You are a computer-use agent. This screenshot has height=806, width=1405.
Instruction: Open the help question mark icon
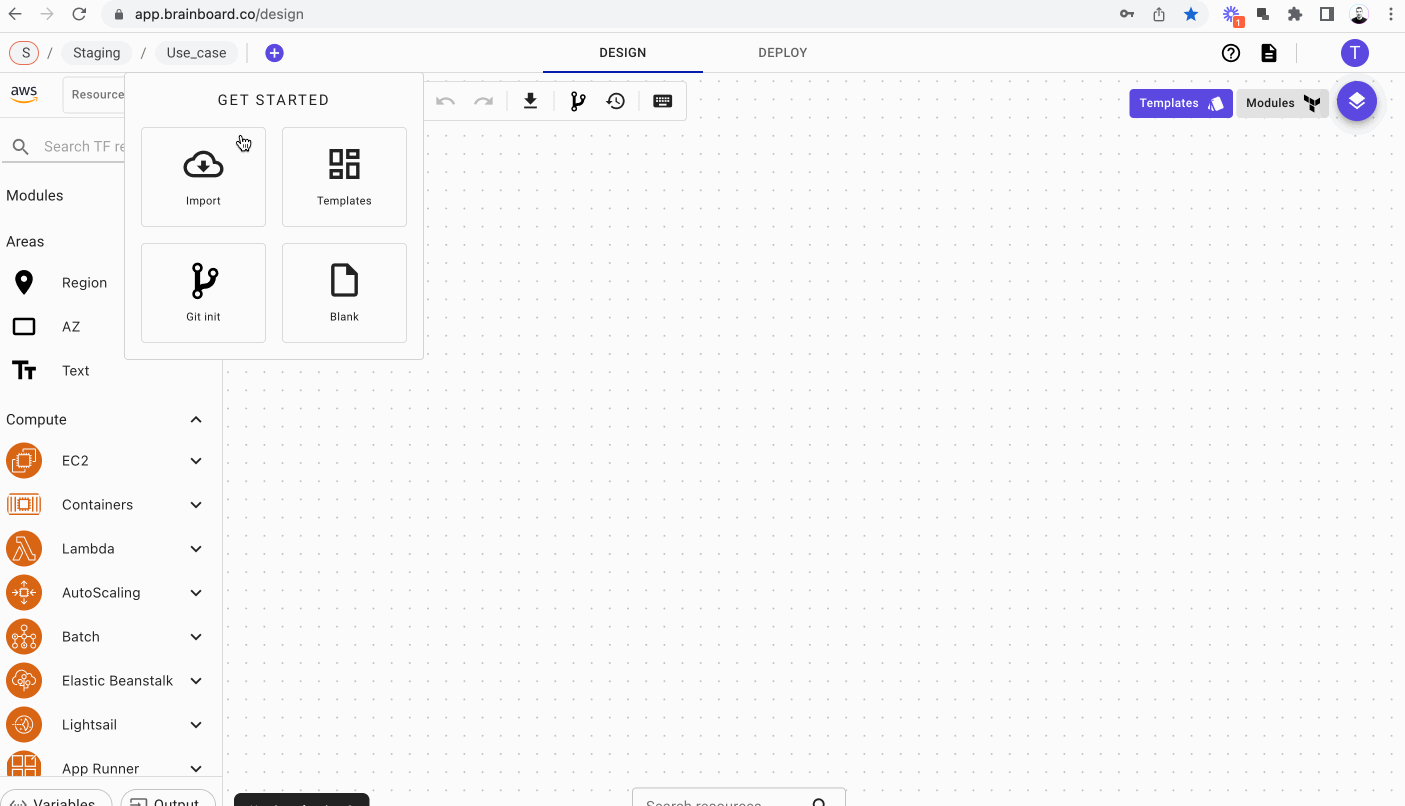pos(1231,53)
